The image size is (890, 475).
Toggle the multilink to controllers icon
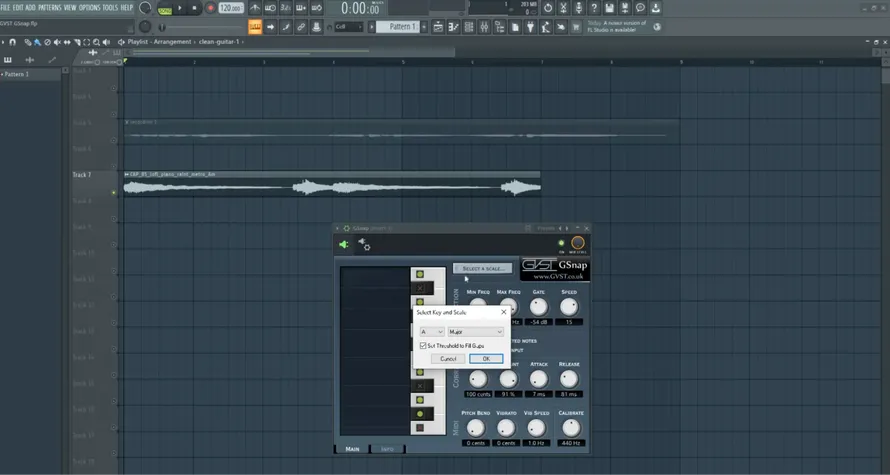[301, 27]
